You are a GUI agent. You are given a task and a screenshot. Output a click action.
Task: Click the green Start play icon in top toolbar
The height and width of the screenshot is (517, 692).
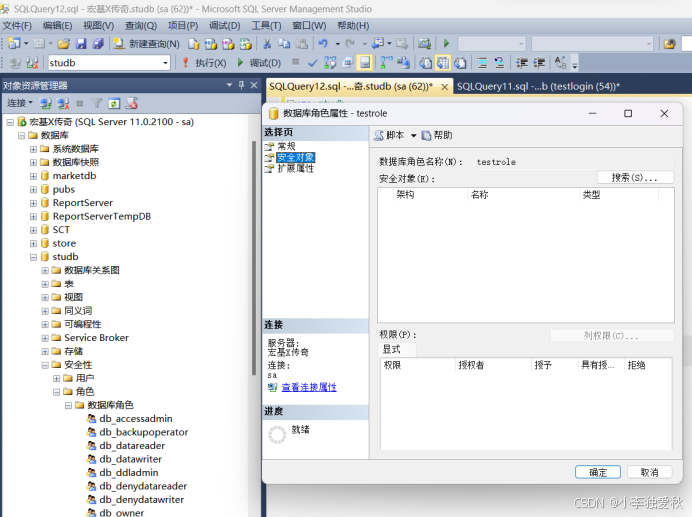[446, 43]
